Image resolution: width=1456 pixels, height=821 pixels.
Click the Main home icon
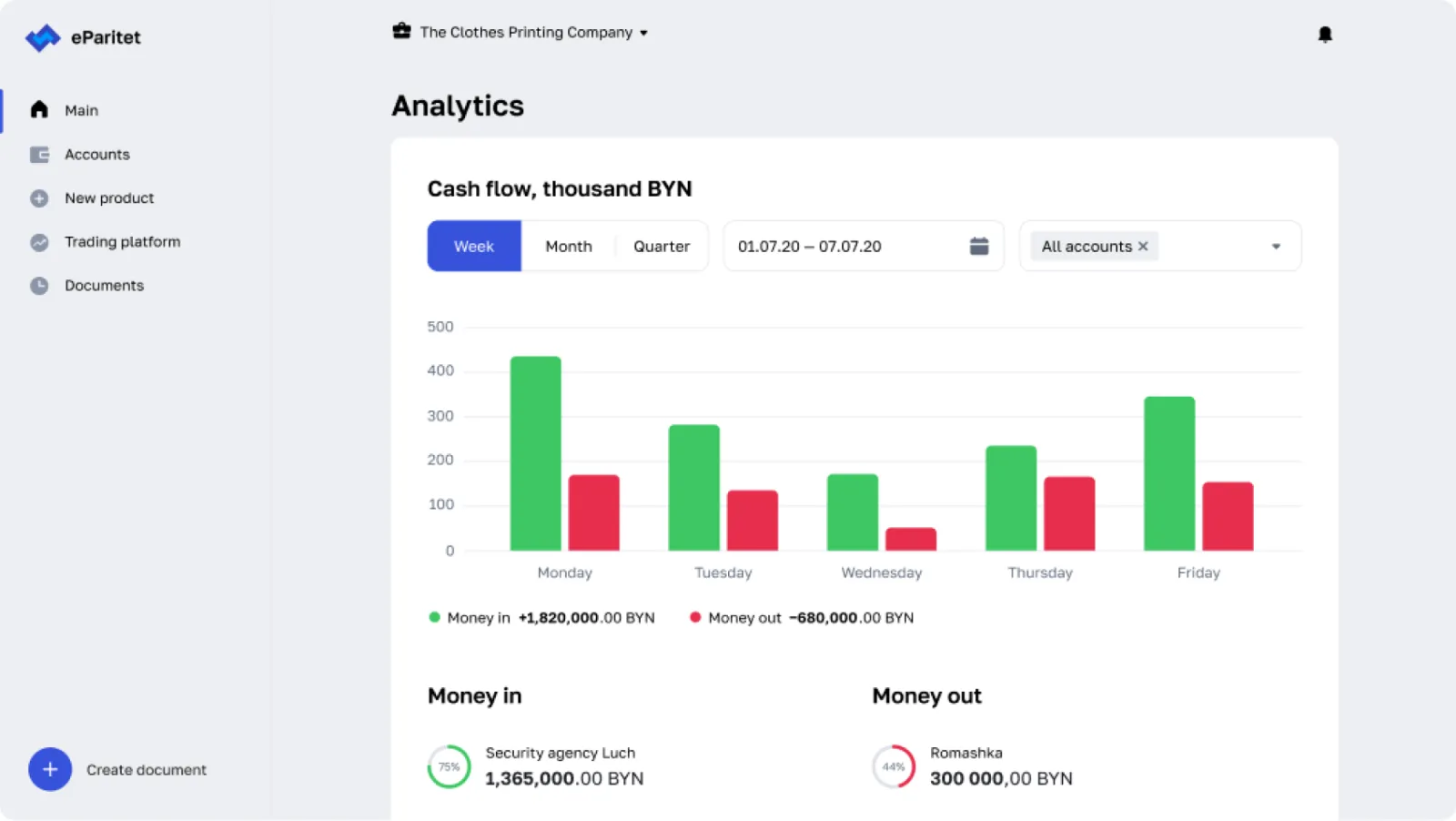[x=39, y=110]
